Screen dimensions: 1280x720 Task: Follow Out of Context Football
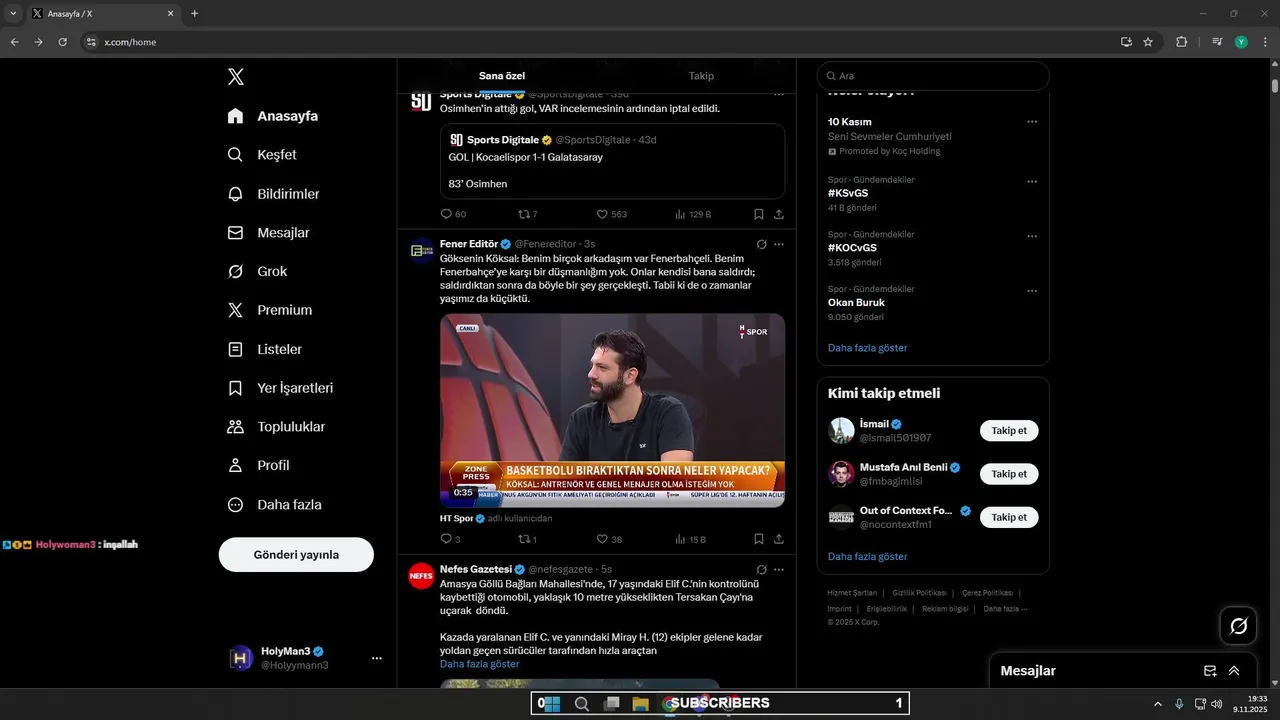point(1009,517)
